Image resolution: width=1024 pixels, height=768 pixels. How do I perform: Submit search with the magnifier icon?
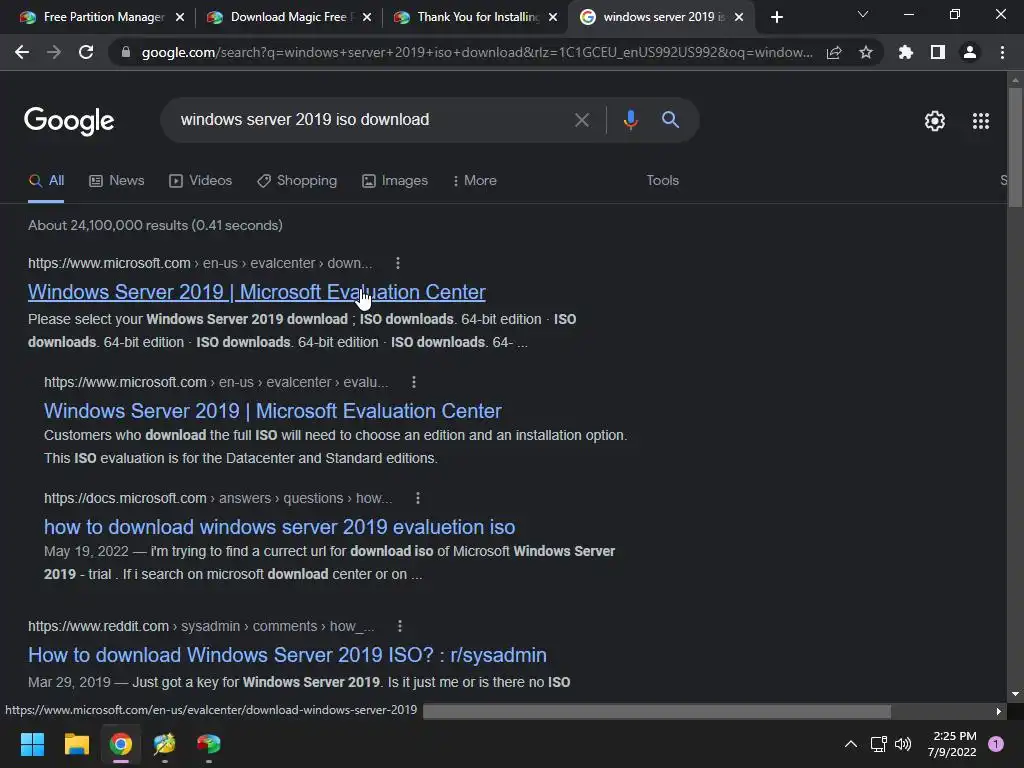[671, 120]
